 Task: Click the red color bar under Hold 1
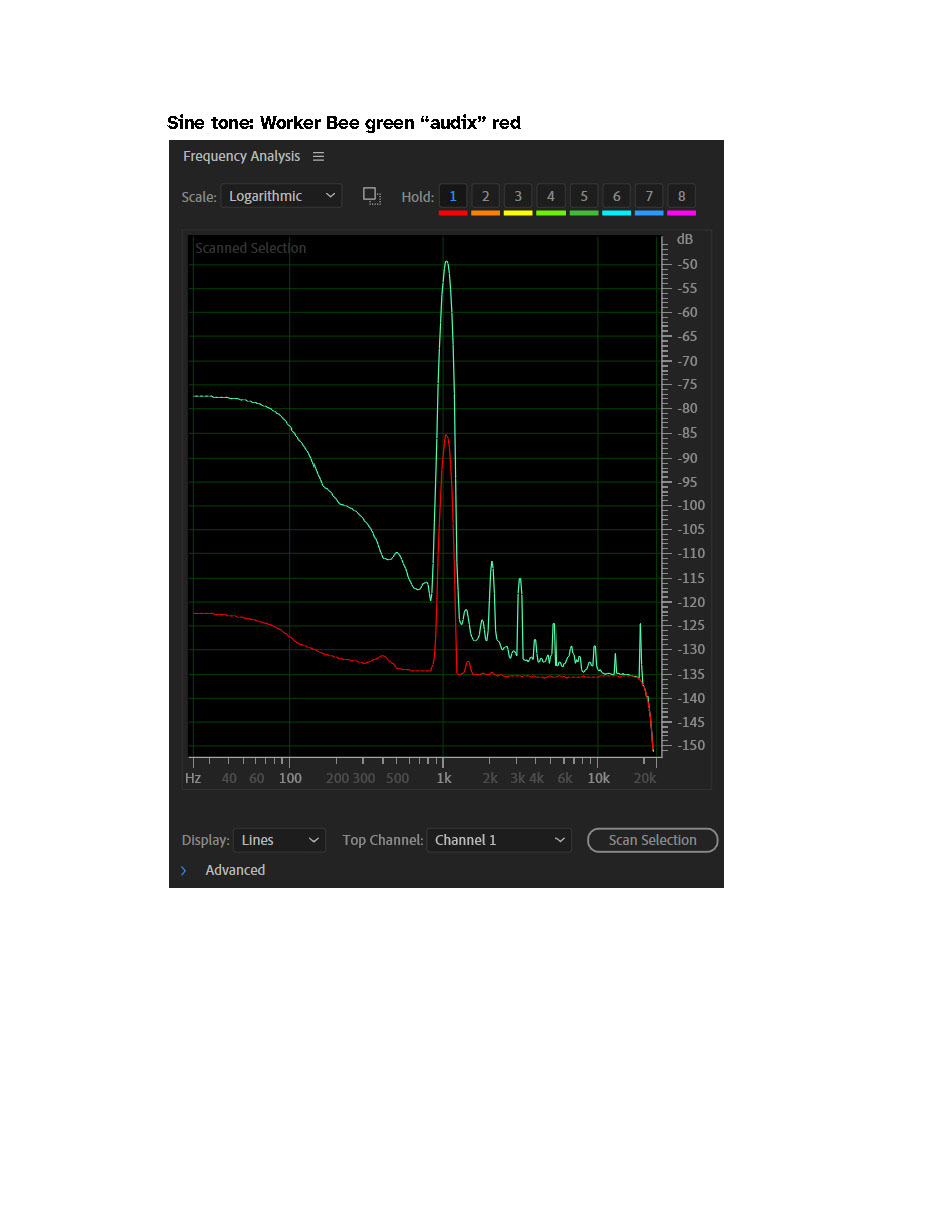[x=452, y=213]
